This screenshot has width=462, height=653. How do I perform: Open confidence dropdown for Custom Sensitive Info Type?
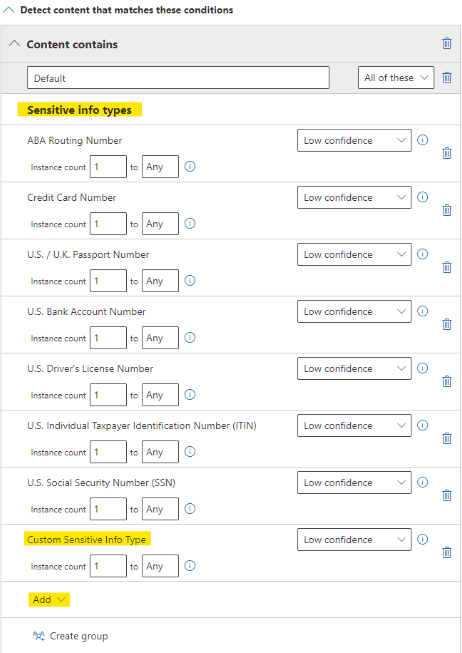(354, 540)
